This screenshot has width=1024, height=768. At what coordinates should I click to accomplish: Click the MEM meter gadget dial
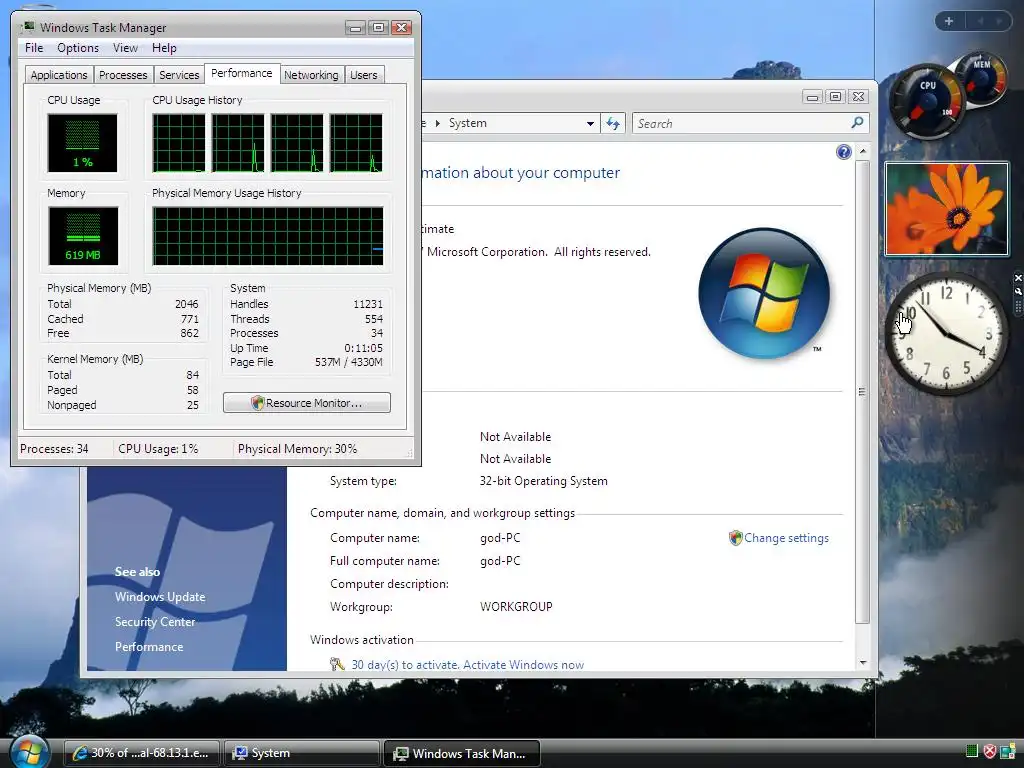[x=982, y=76]
